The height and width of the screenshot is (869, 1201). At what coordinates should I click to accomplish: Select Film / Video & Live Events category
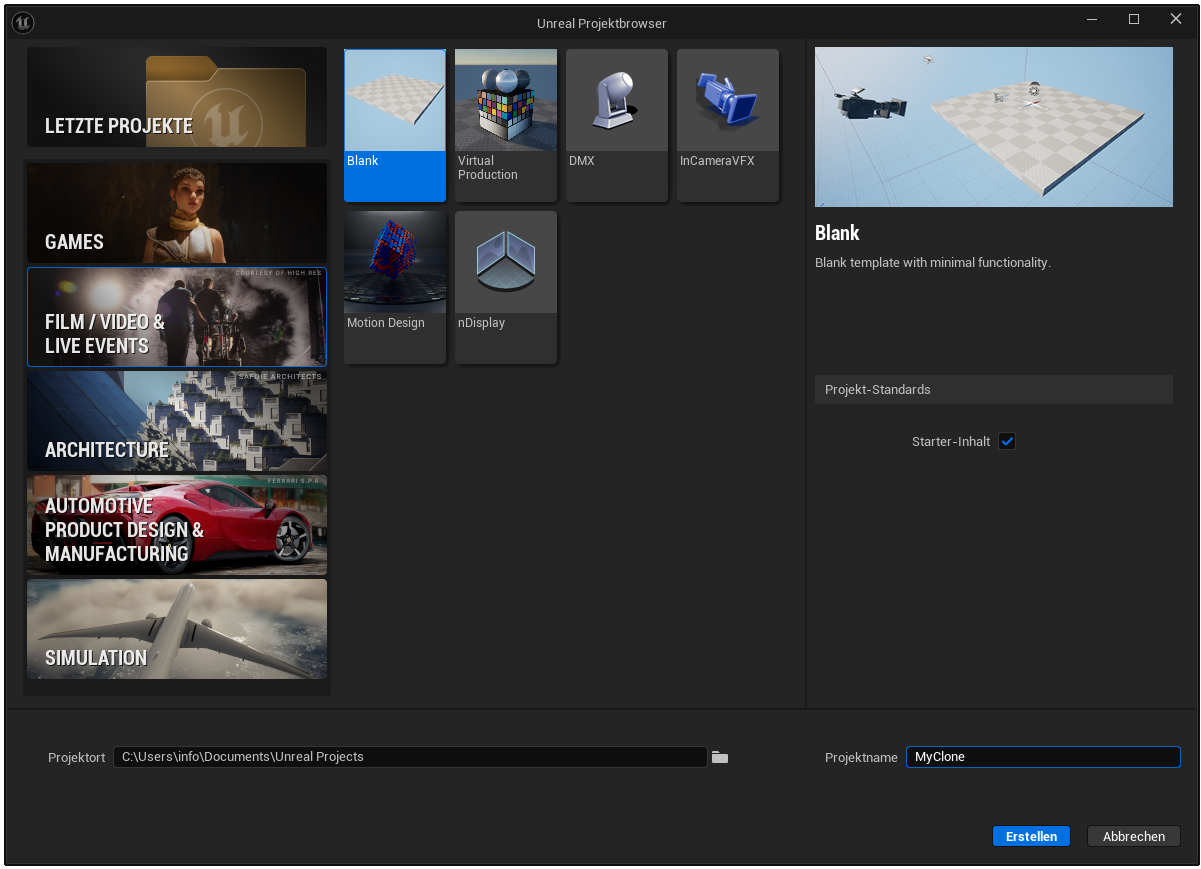[177, 317]
